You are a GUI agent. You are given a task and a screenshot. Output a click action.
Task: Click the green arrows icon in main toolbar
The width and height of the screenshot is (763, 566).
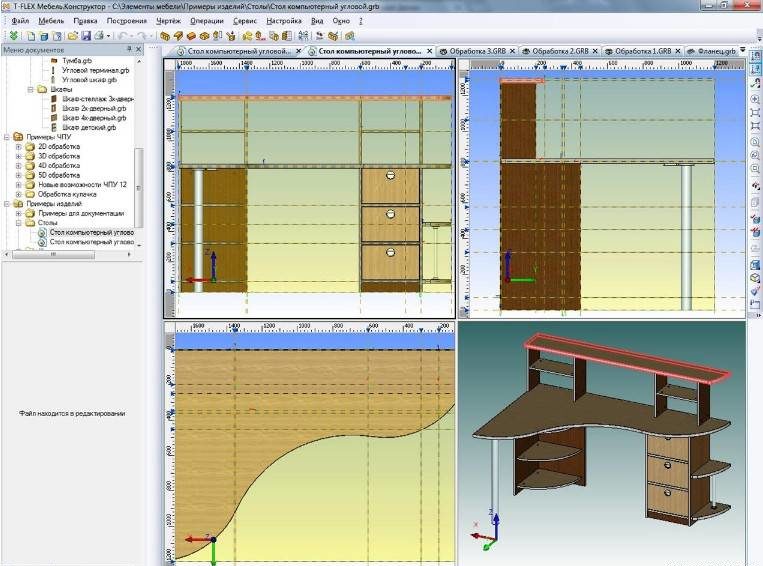[13, 36]
